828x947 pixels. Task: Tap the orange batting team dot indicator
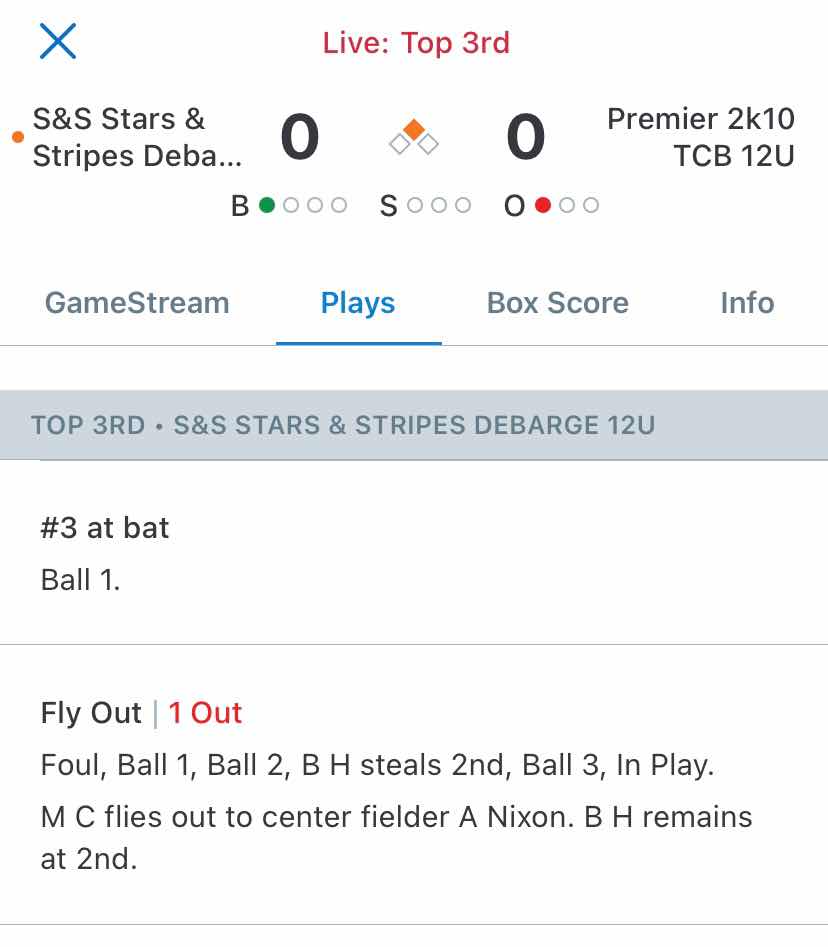coord(18,137)
